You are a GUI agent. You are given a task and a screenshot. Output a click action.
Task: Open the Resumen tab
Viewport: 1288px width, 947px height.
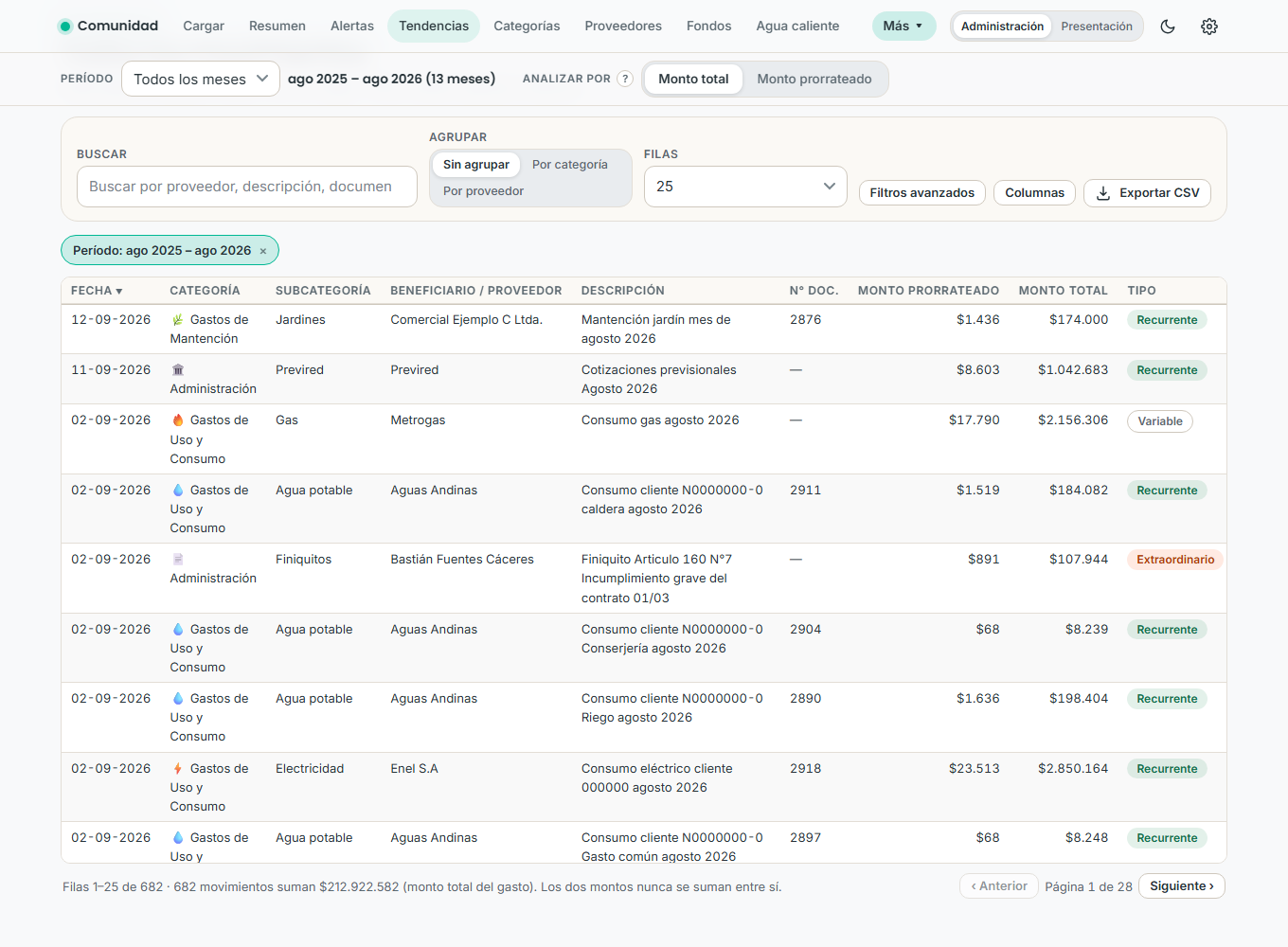click(x=277, y=27)
